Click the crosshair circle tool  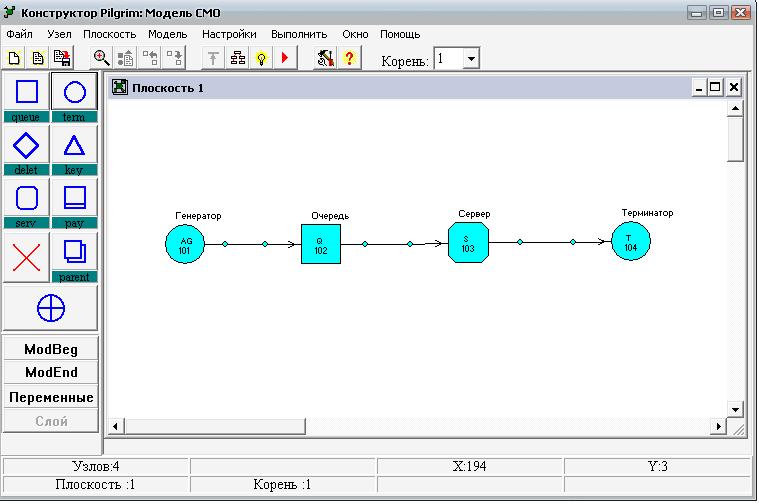coord(51,309)
